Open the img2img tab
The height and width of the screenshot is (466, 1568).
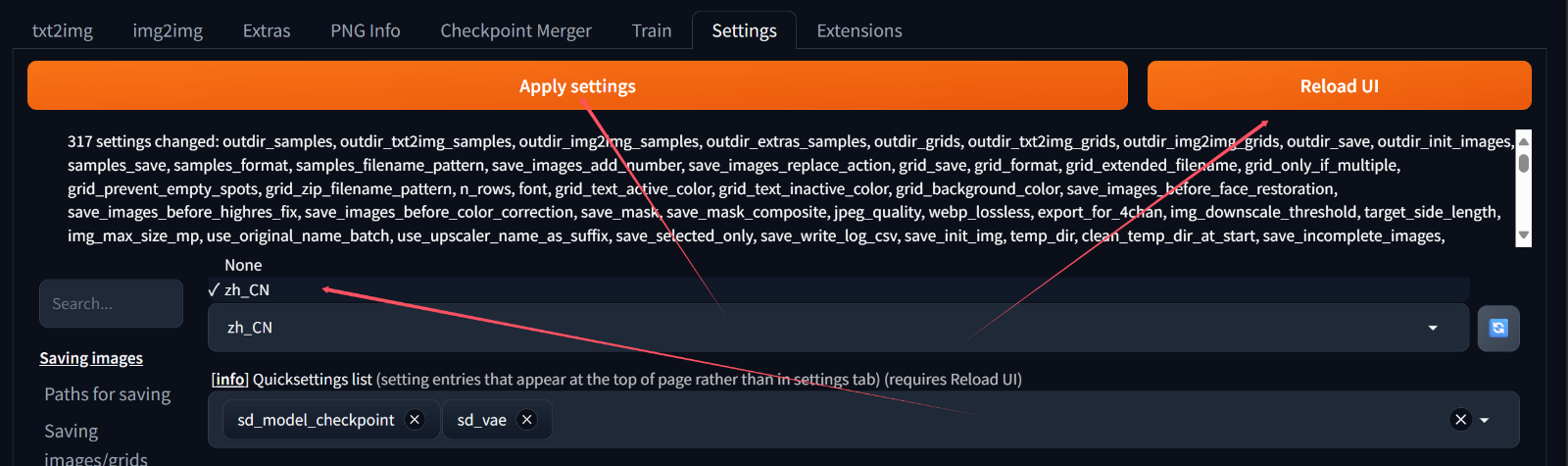pyautogui.click(x=168, y=30)
